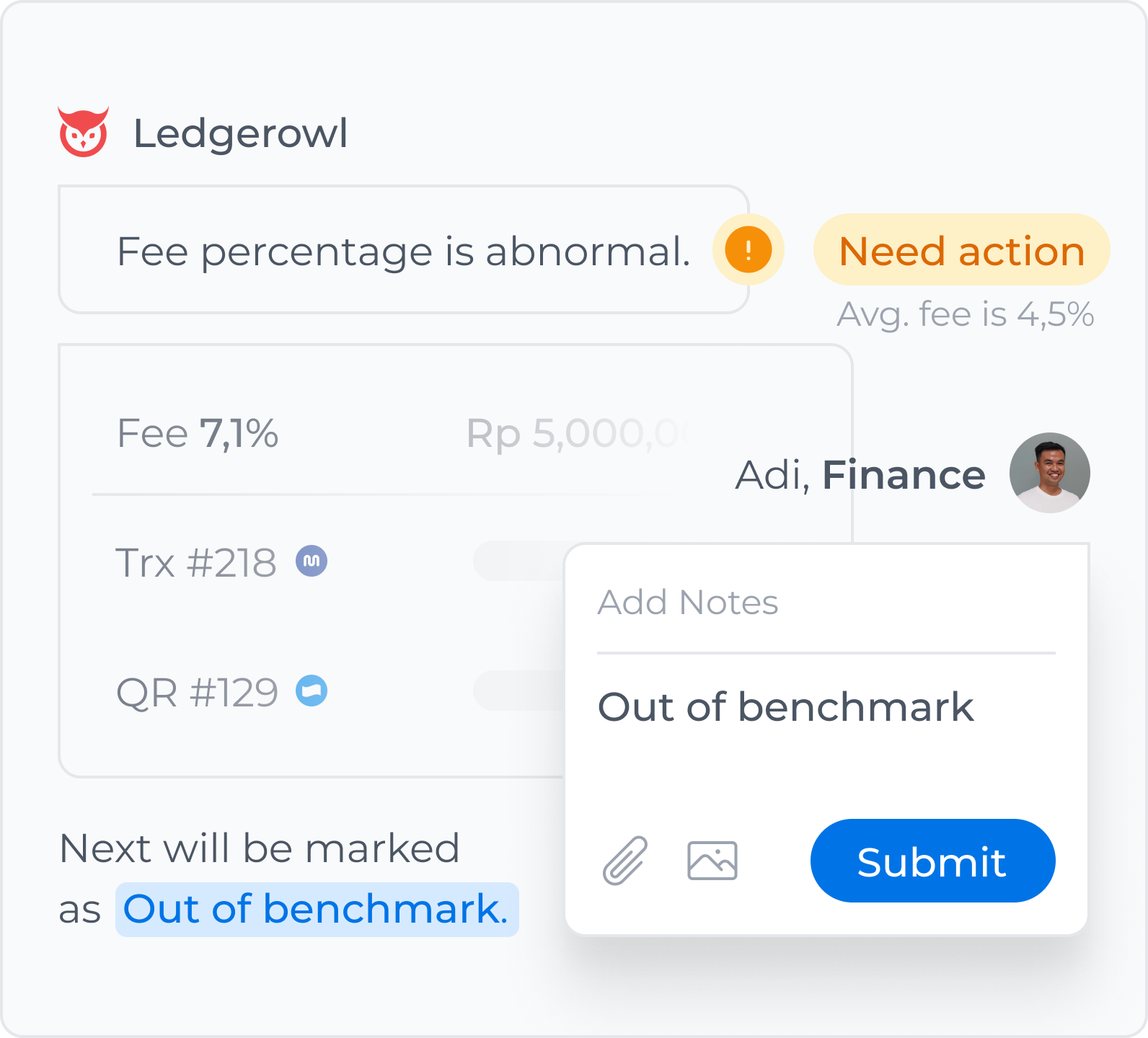Click the Add Notes field

[826, 603]
